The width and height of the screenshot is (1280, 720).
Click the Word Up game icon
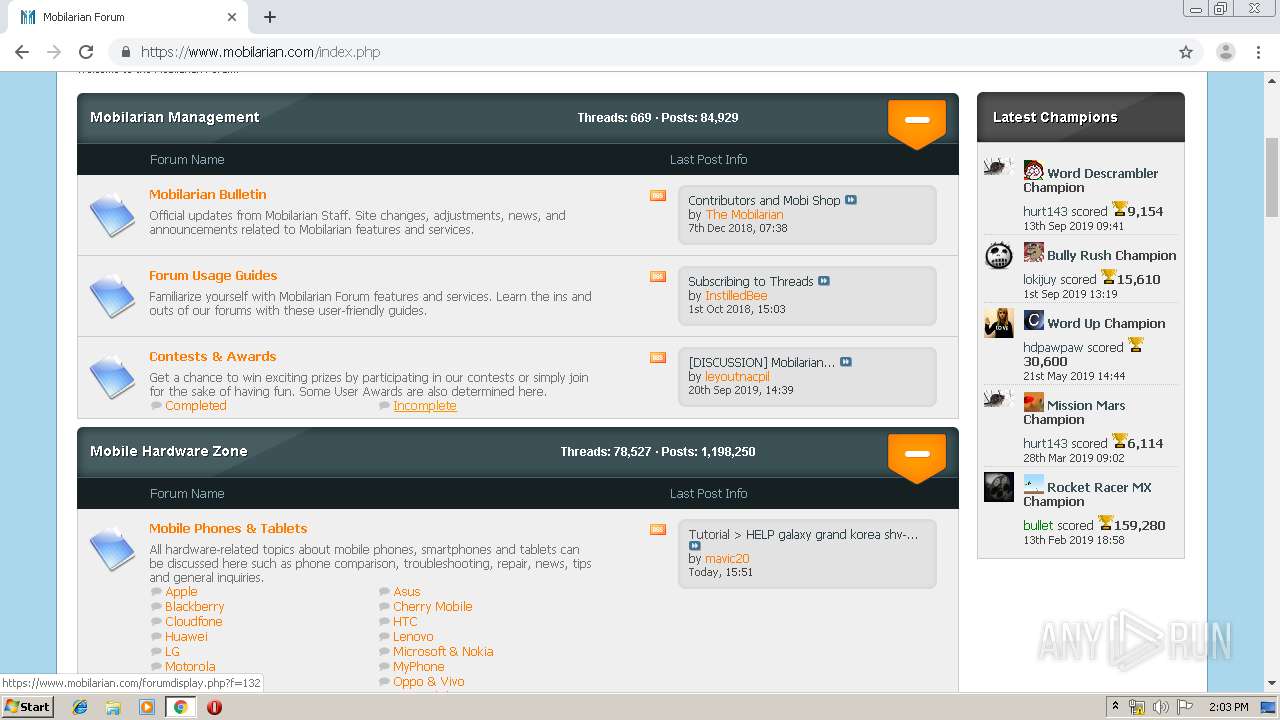tap(1034, 320)
